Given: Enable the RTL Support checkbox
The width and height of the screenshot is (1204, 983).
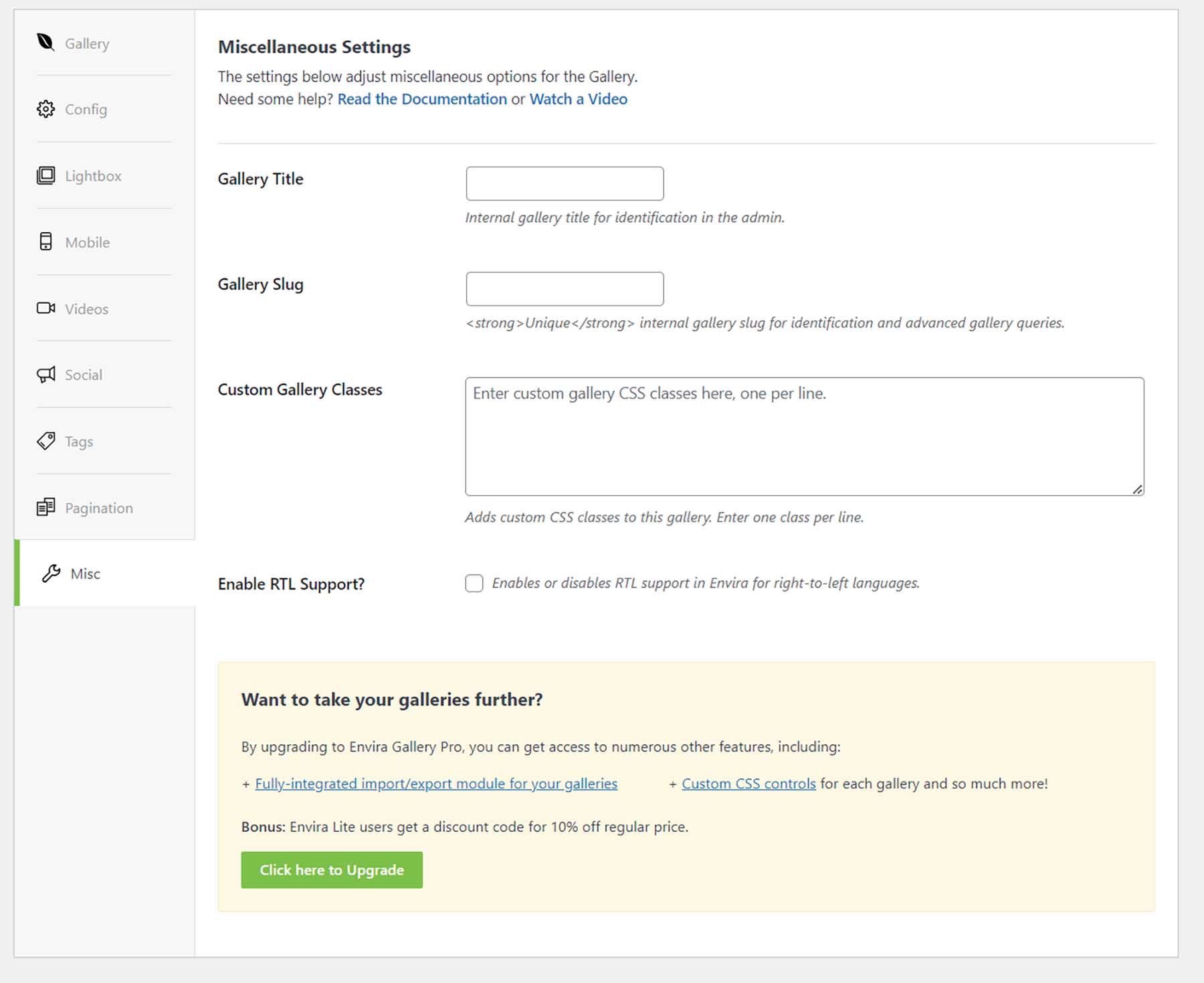Looking at the screenshot, I should (474, 583).
